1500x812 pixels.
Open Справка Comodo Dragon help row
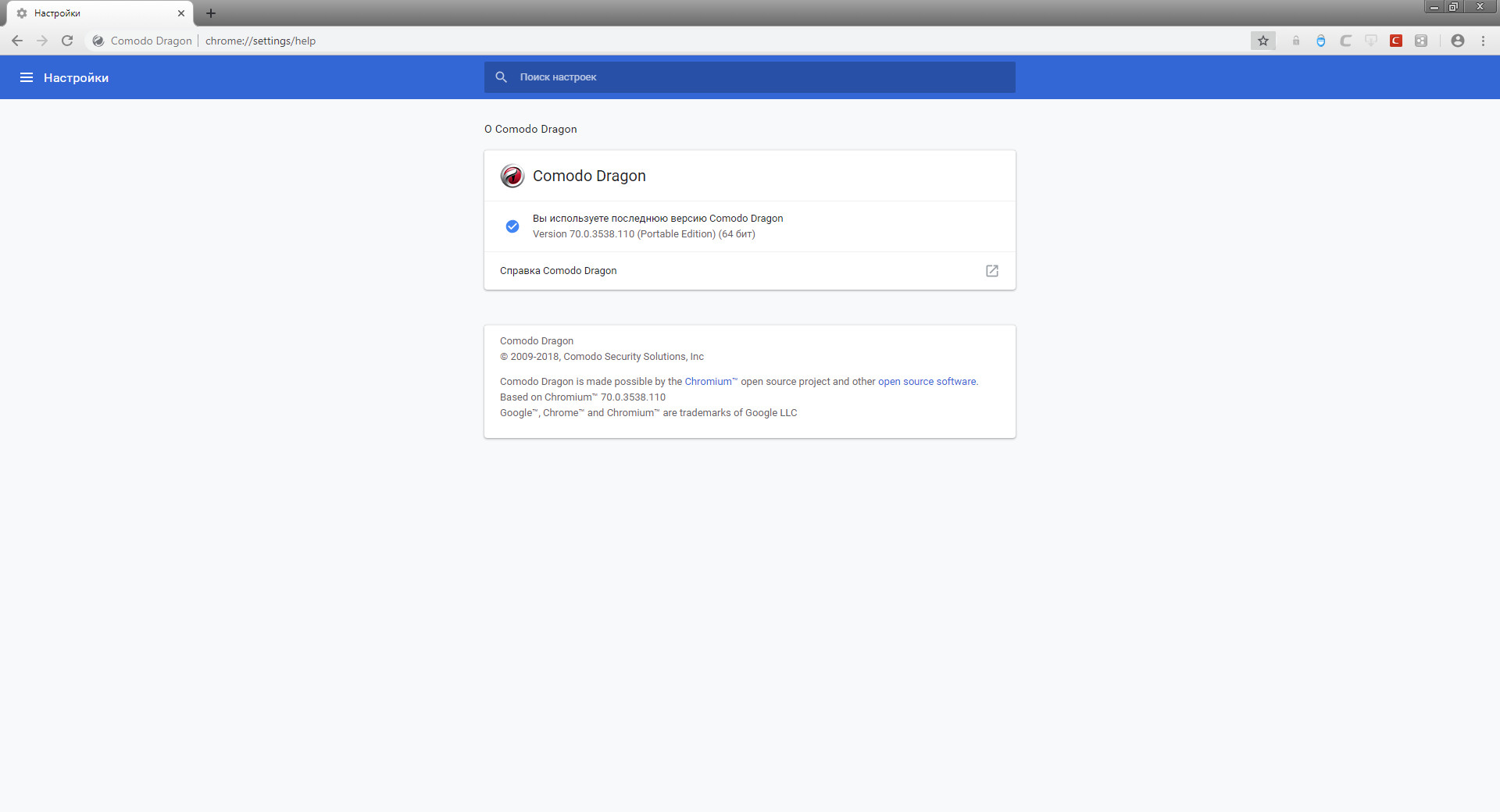[x=750, y=271]
